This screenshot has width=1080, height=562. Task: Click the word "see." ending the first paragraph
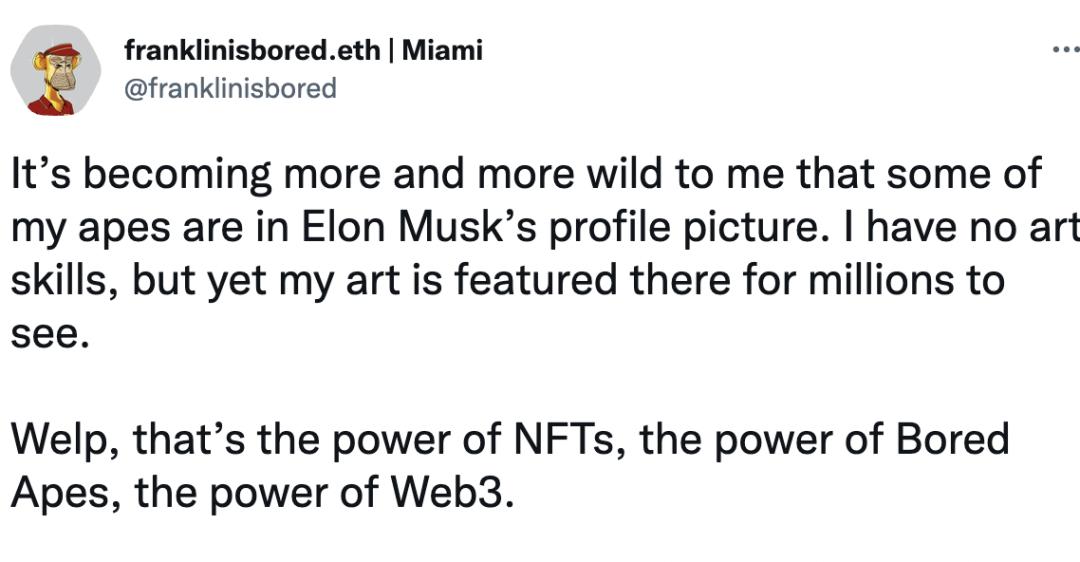(50, 335)
